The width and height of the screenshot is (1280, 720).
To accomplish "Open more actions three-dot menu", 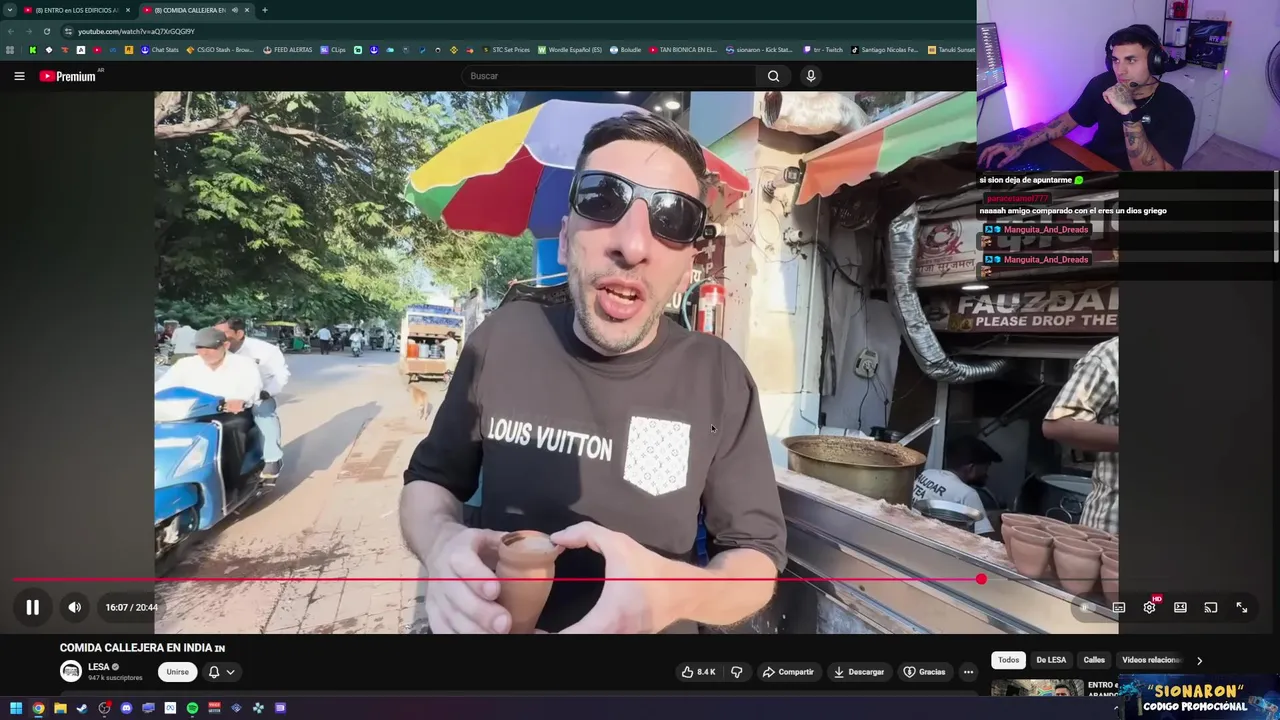I will coord(968,672).
